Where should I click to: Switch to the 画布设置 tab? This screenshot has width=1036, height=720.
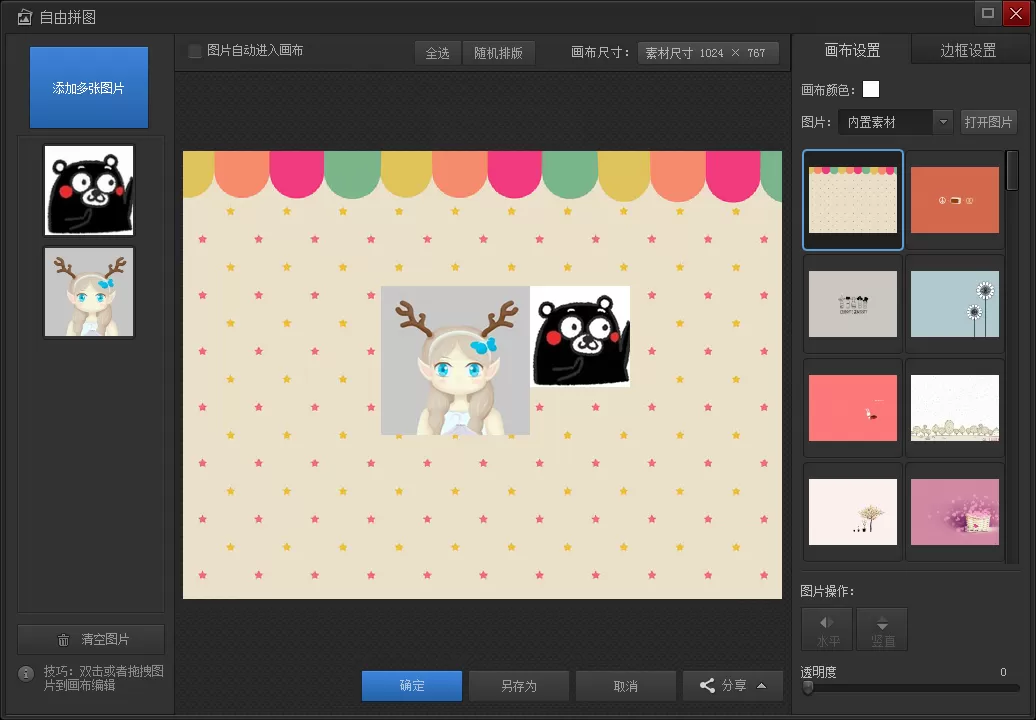[852, 50]
